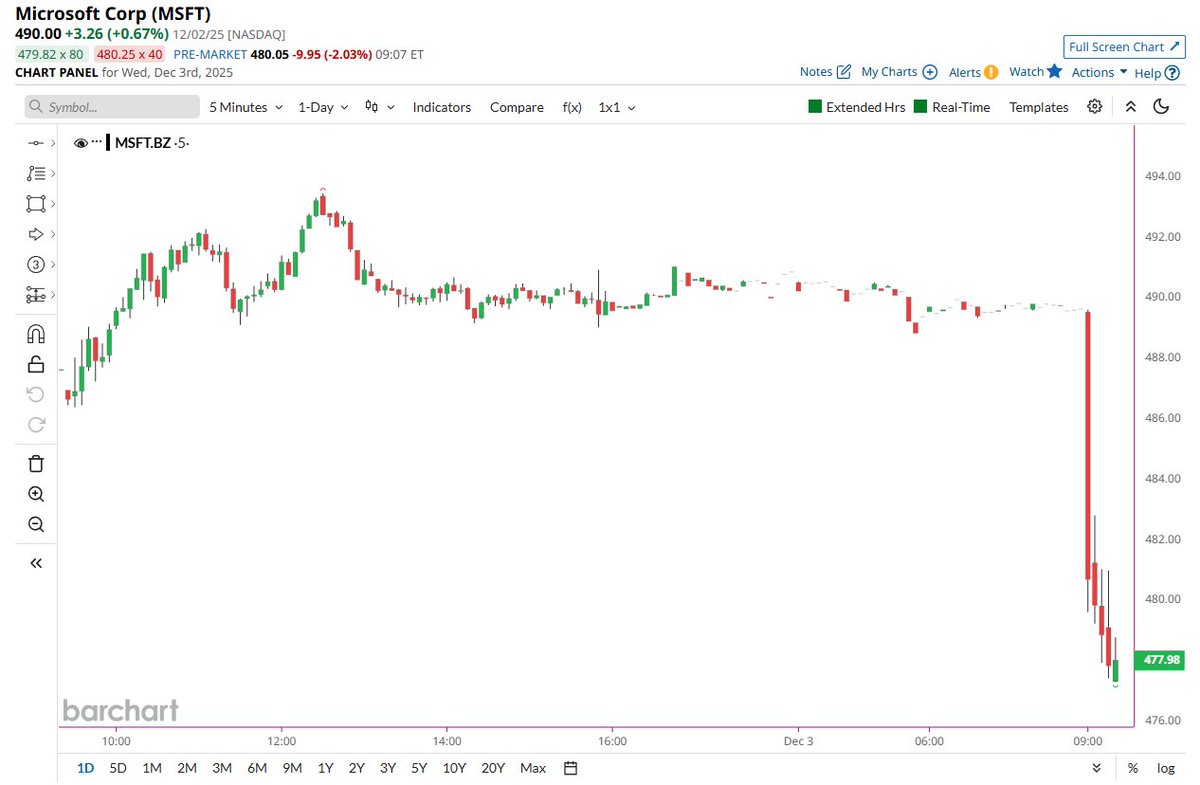This screenshot has height=785, width=1200.
Task: Open the 1x1 grid layout dropdown
Action: [617, 107]
